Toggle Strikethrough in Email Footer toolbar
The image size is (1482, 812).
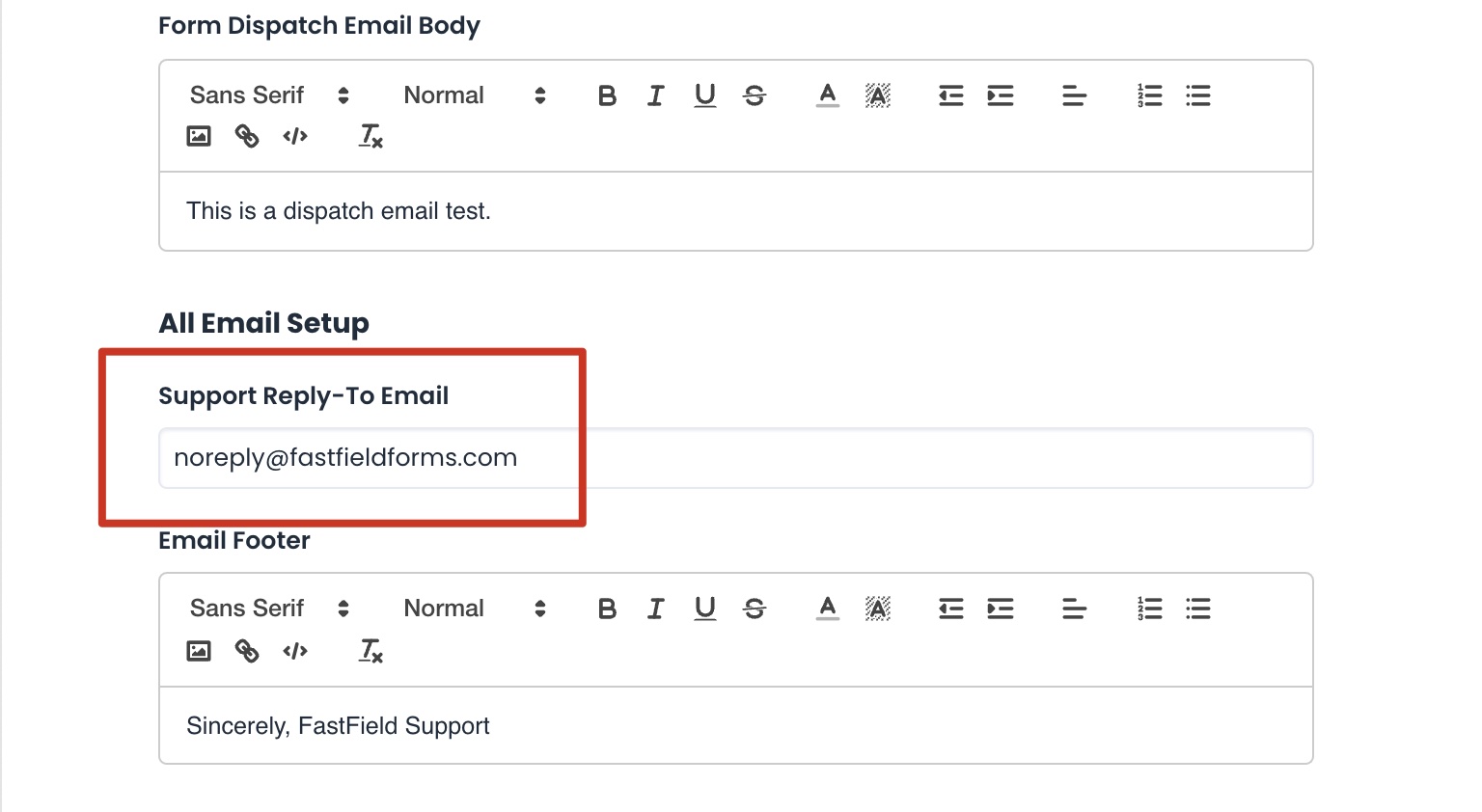755,609
